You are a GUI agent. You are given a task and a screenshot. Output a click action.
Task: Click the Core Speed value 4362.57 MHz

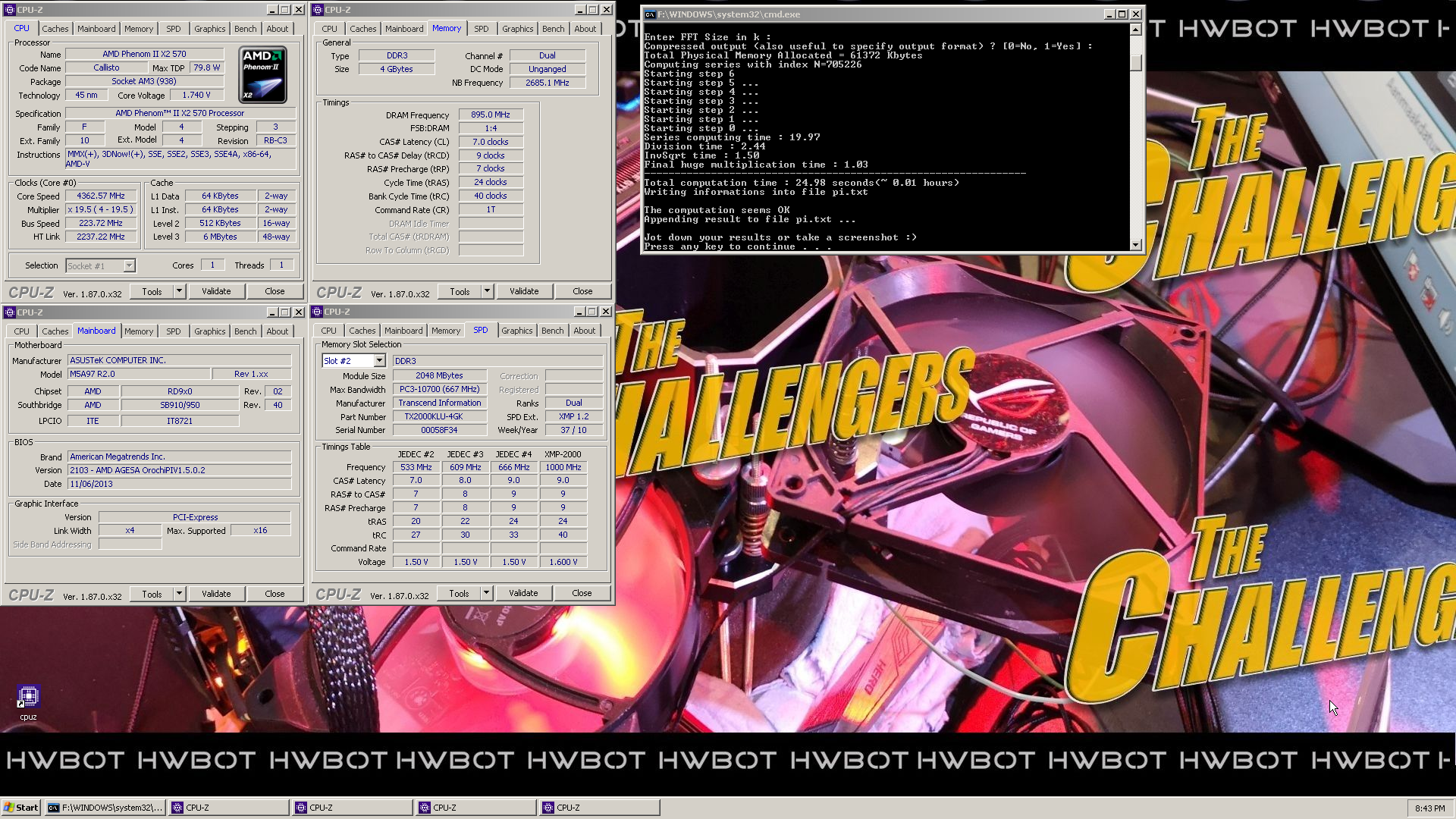coord(101,196)
